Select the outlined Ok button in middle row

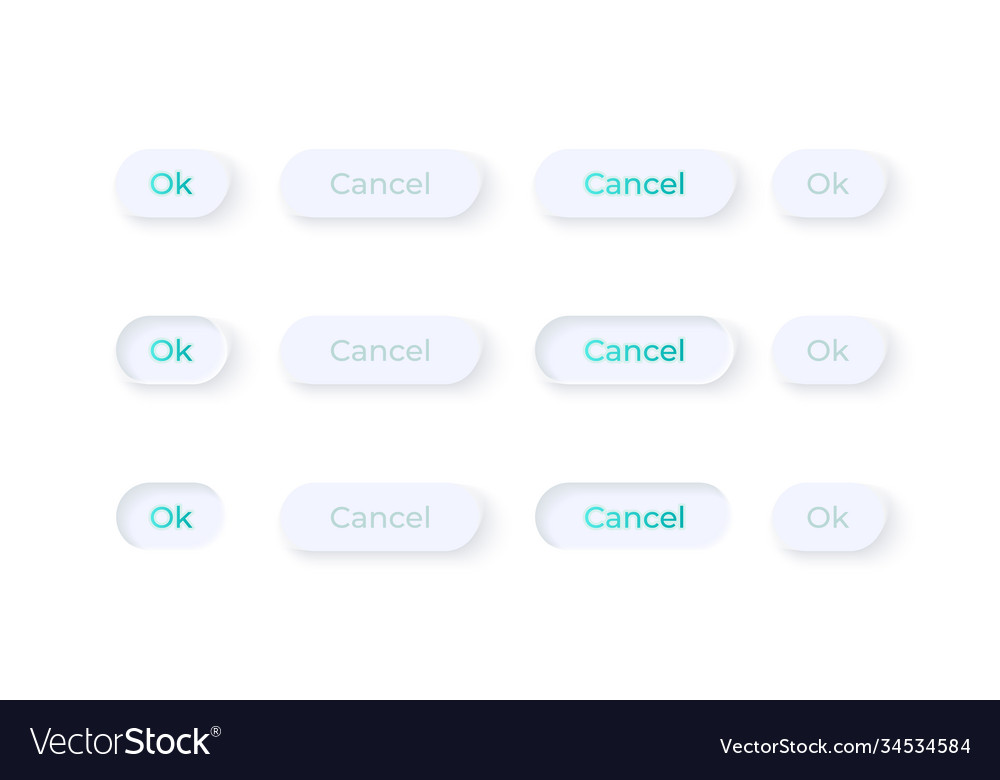pyautogui.click(x=172, y=350)
